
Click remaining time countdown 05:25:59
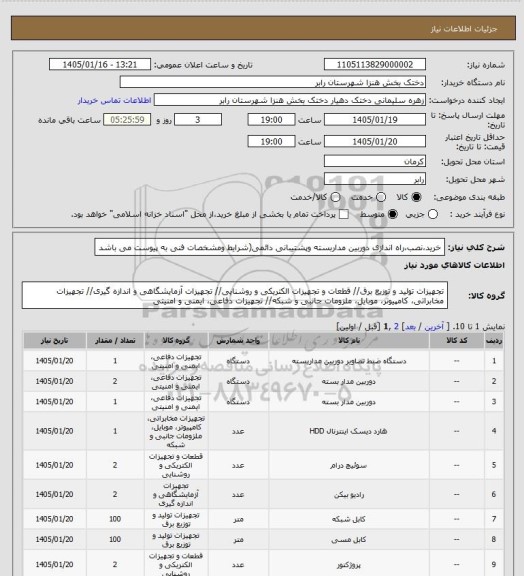[x=127, y=120]
